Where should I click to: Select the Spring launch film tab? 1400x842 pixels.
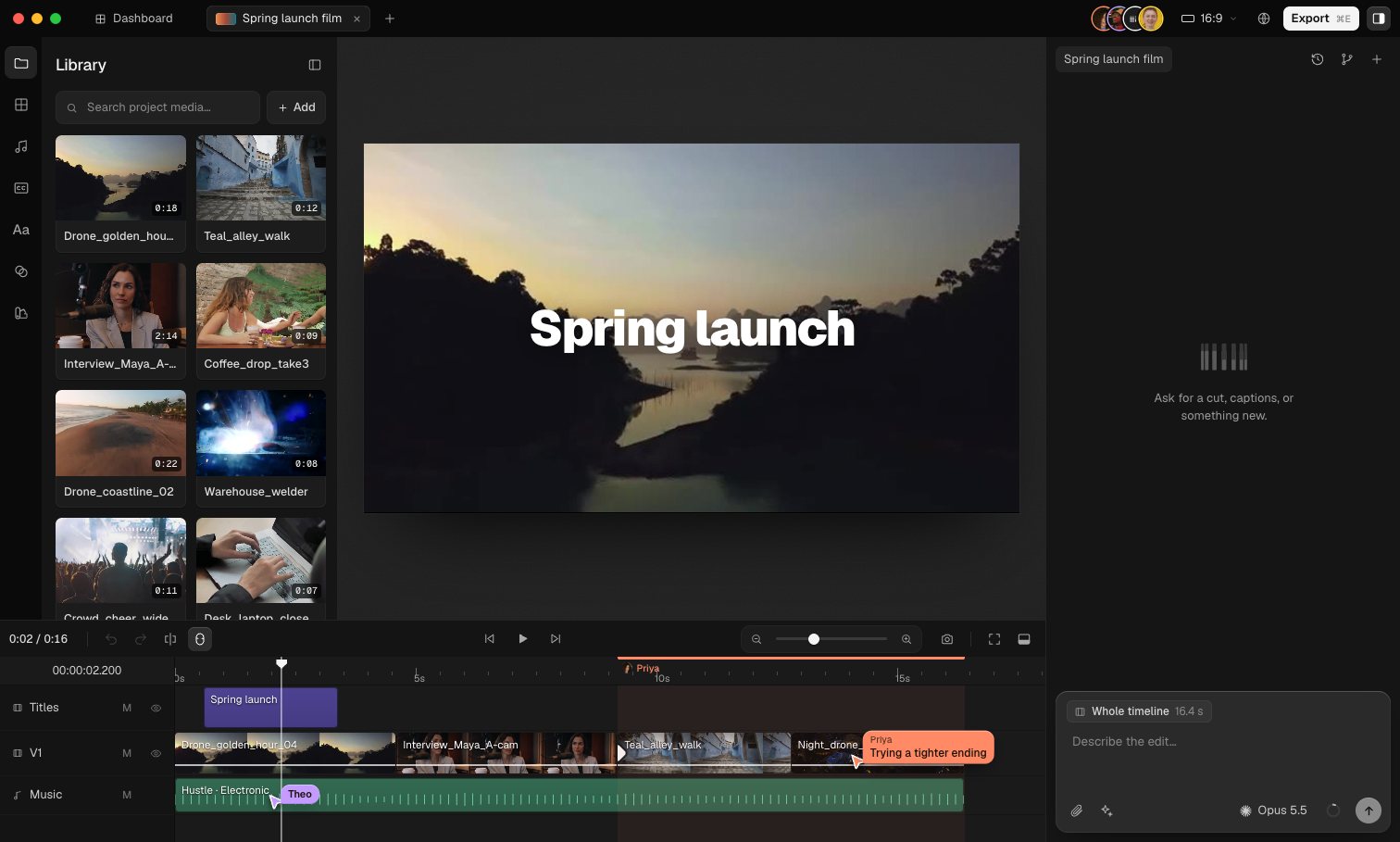tap(288, 19)
